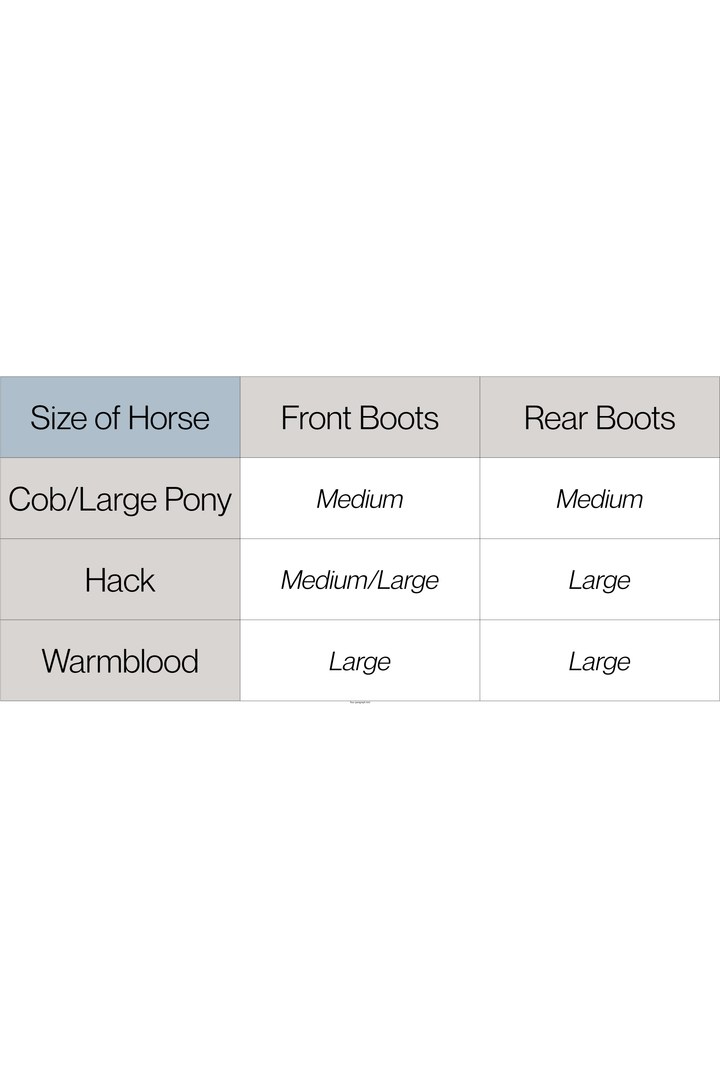Select Cob/Large Pony front boots "Medium" cell

click(x=360, y=499)
